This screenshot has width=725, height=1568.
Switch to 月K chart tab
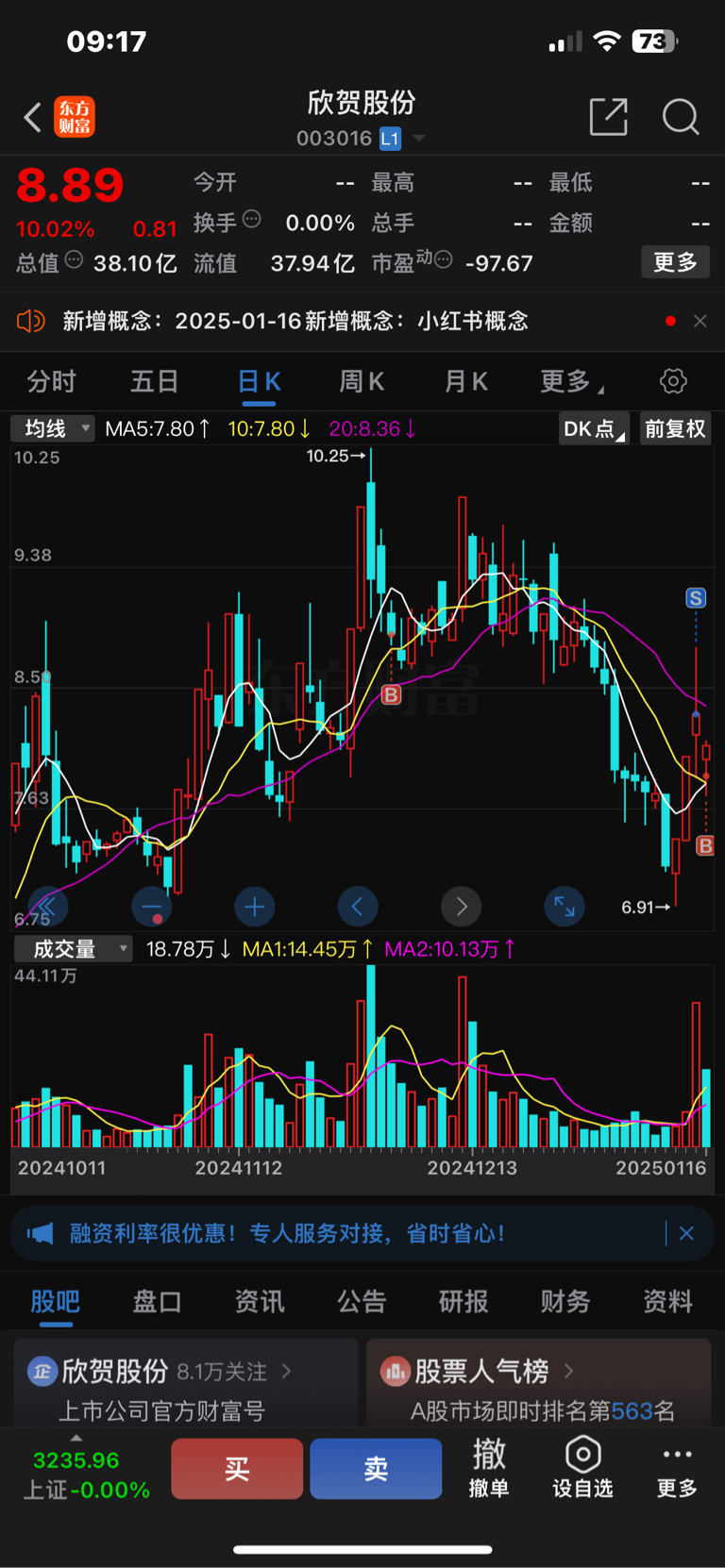tap(465, 381)
